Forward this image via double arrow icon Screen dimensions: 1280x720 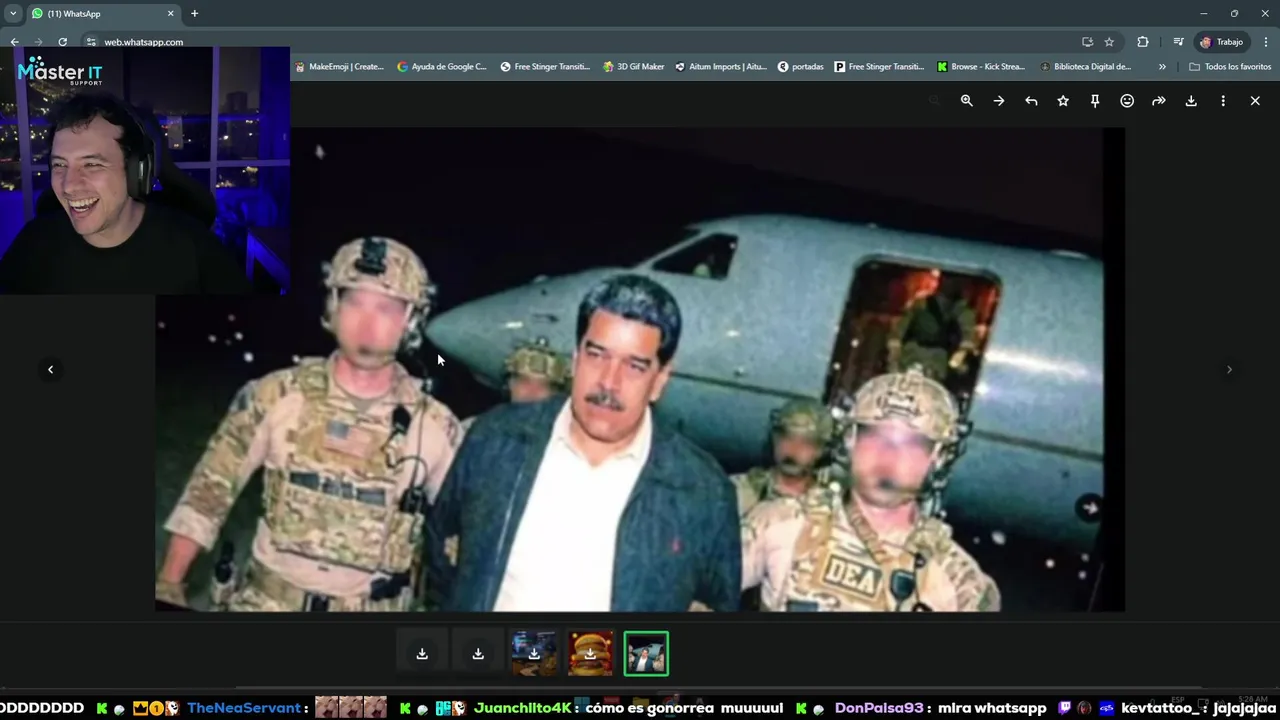coord(1159,101)
